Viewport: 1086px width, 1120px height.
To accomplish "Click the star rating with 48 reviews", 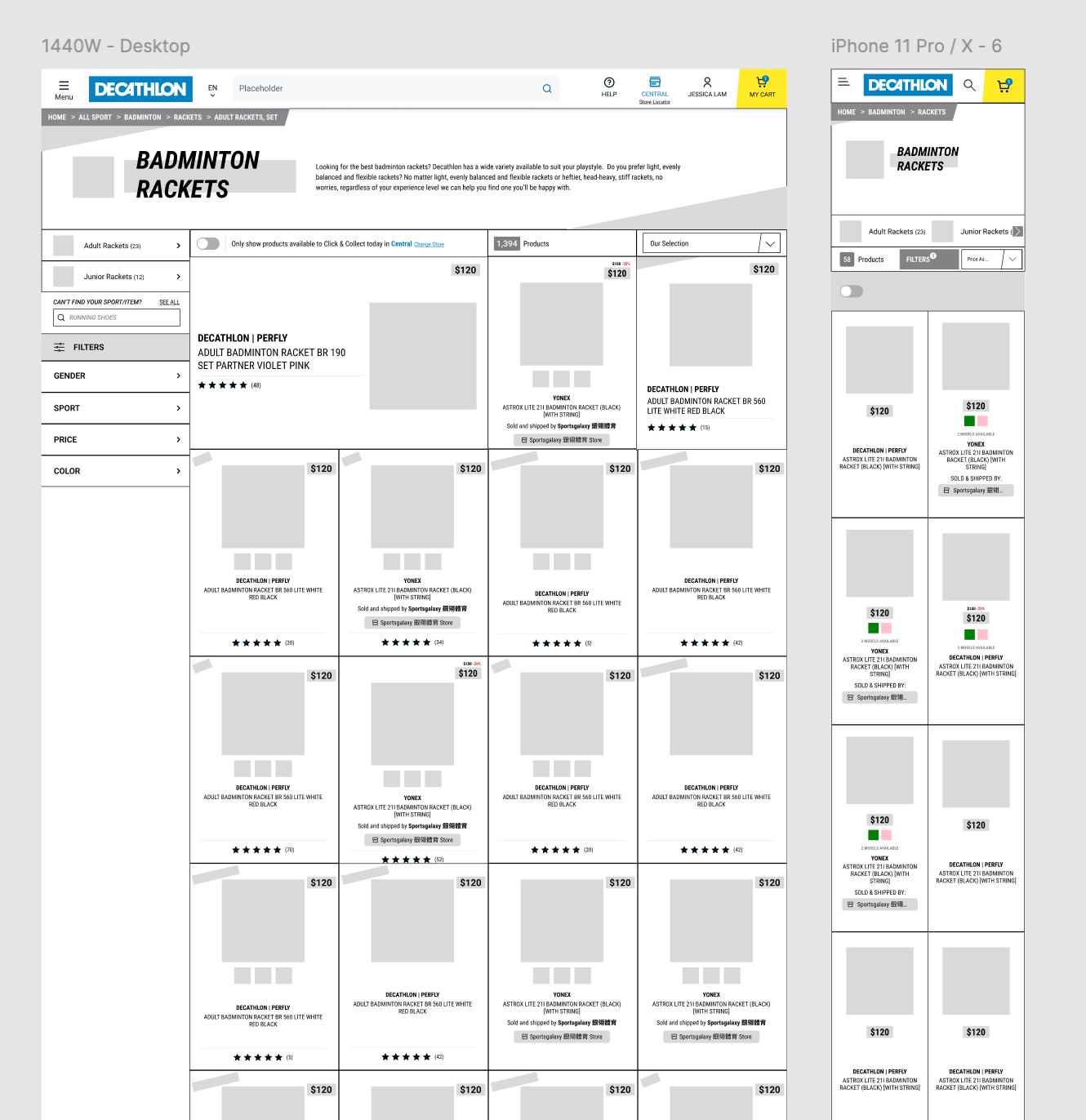I will pos(222,385).
